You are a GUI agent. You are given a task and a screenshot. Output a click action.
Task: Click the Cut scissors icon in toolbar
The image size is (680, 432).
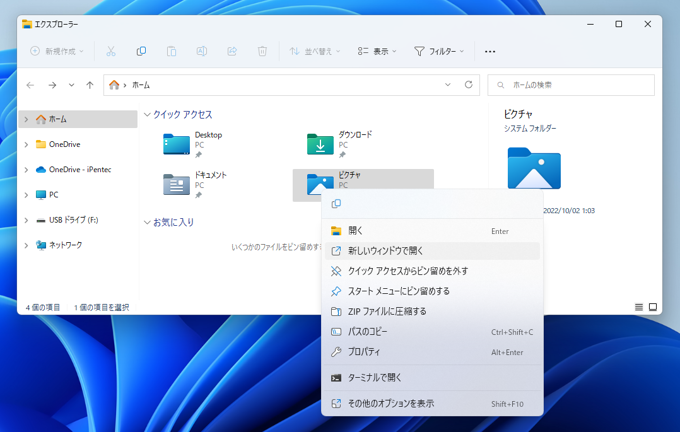click(111, 51)
